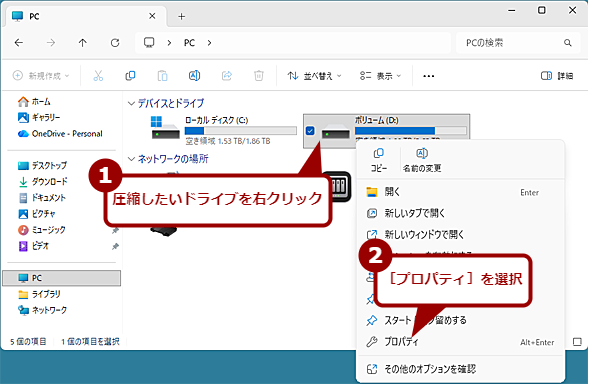Choose Properties in context menu
Viewport: 589px width, 385px height.
460,342
